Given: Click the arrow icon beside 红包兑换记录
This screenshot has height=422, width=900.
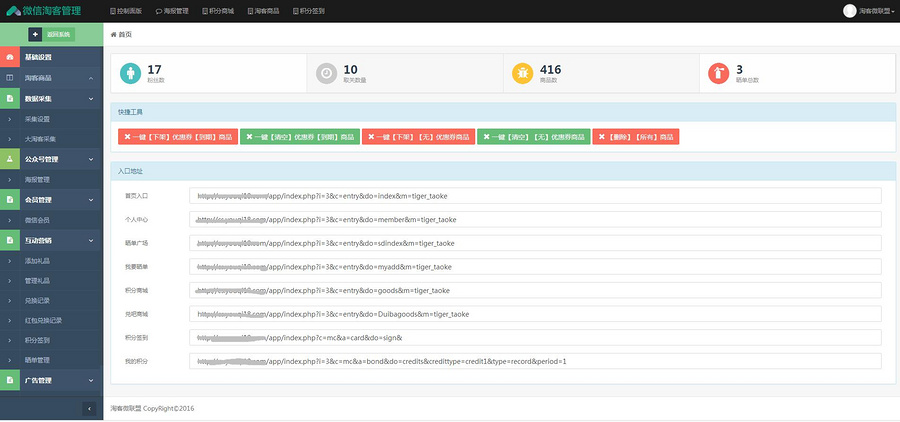Looking at the screenshot, I should point(10,320).
